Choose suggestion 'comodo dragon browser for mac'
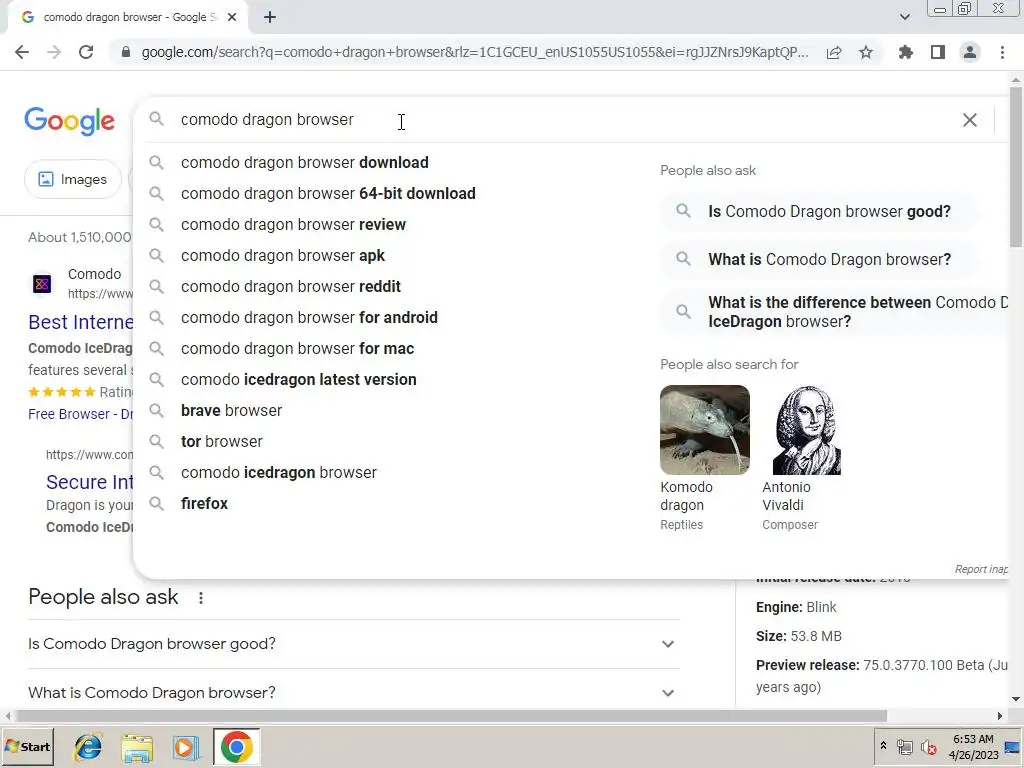Image resolution: width=1024 pixels, height=768 pixels. pyautogui.click(x=297, y=349)
